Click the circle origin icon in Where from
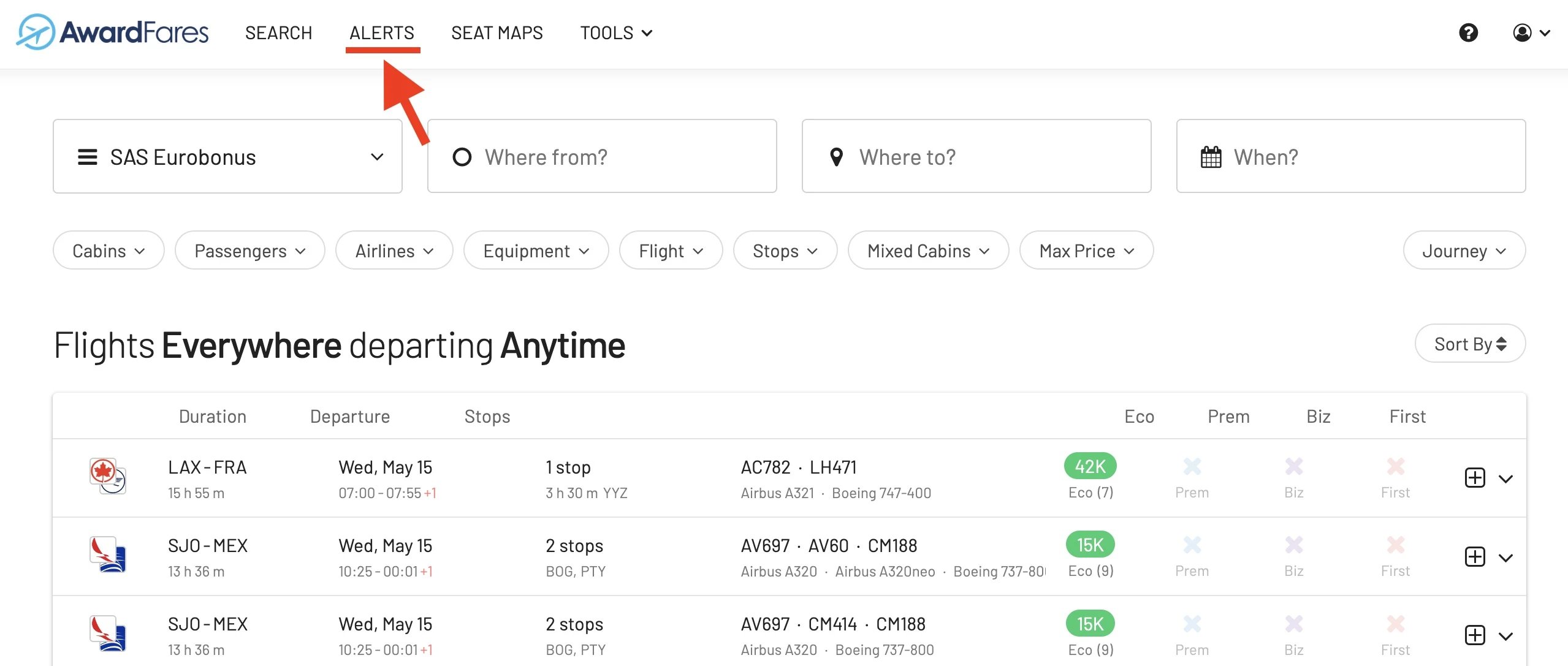 point(462,157)
